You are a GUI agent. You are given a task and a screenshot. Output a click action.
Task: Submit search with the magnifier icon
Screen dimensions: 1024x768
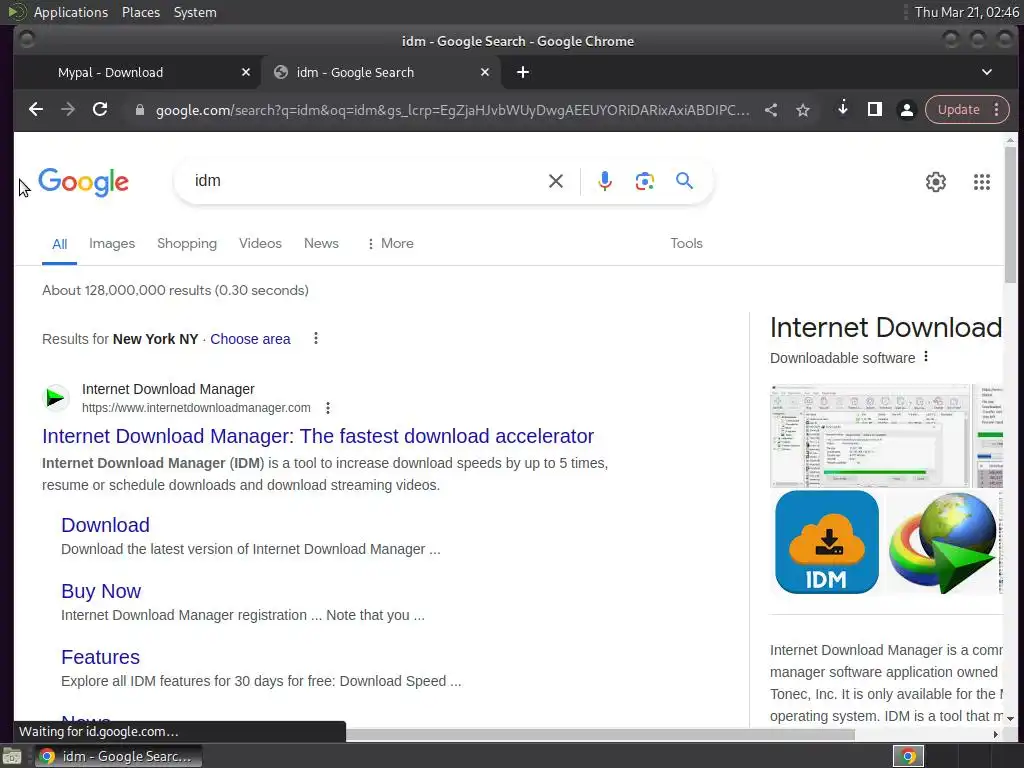pyautogui.click(x=684, y=181)
